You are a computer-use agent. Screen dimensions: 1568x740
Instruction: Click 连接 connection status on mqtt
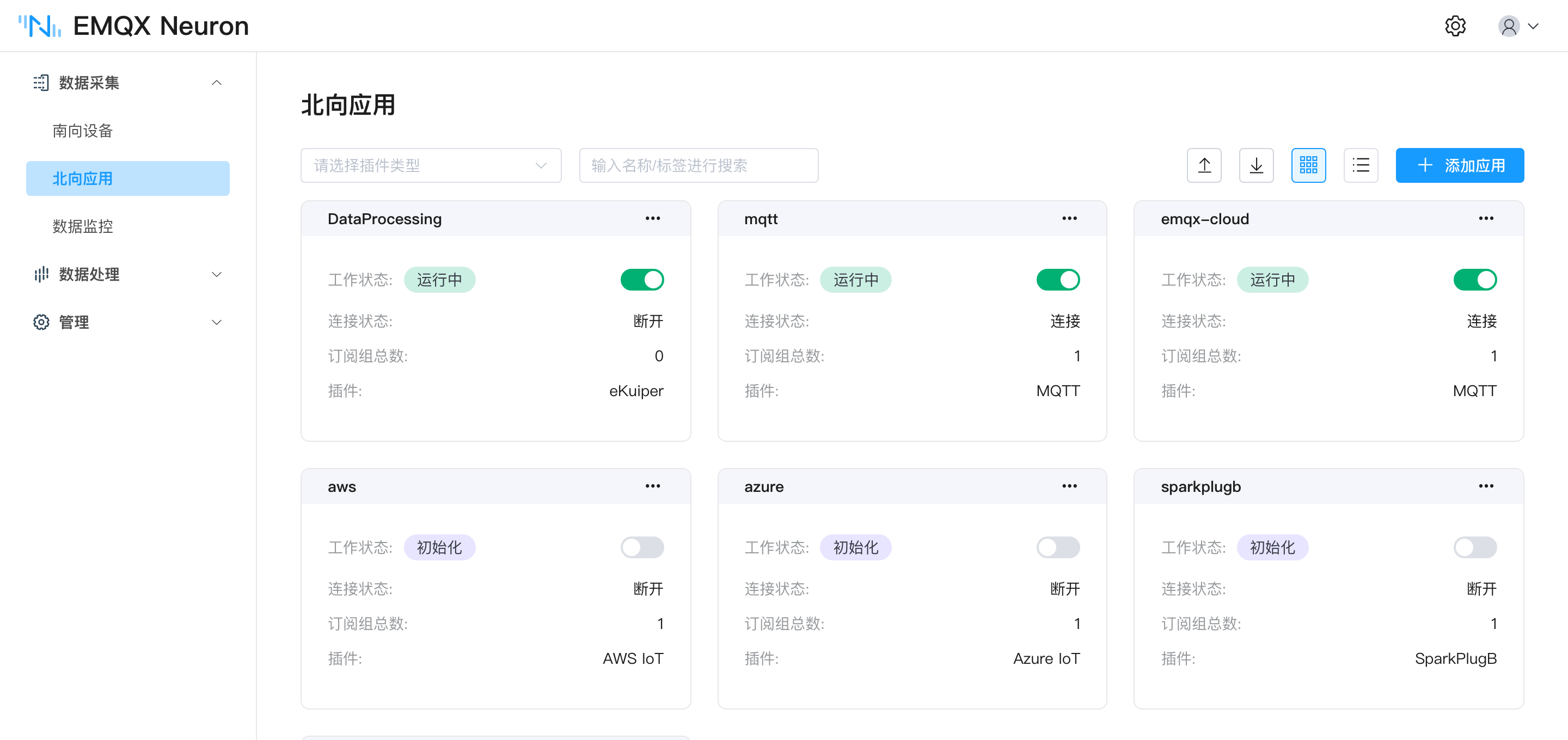tap(1065, 322)
